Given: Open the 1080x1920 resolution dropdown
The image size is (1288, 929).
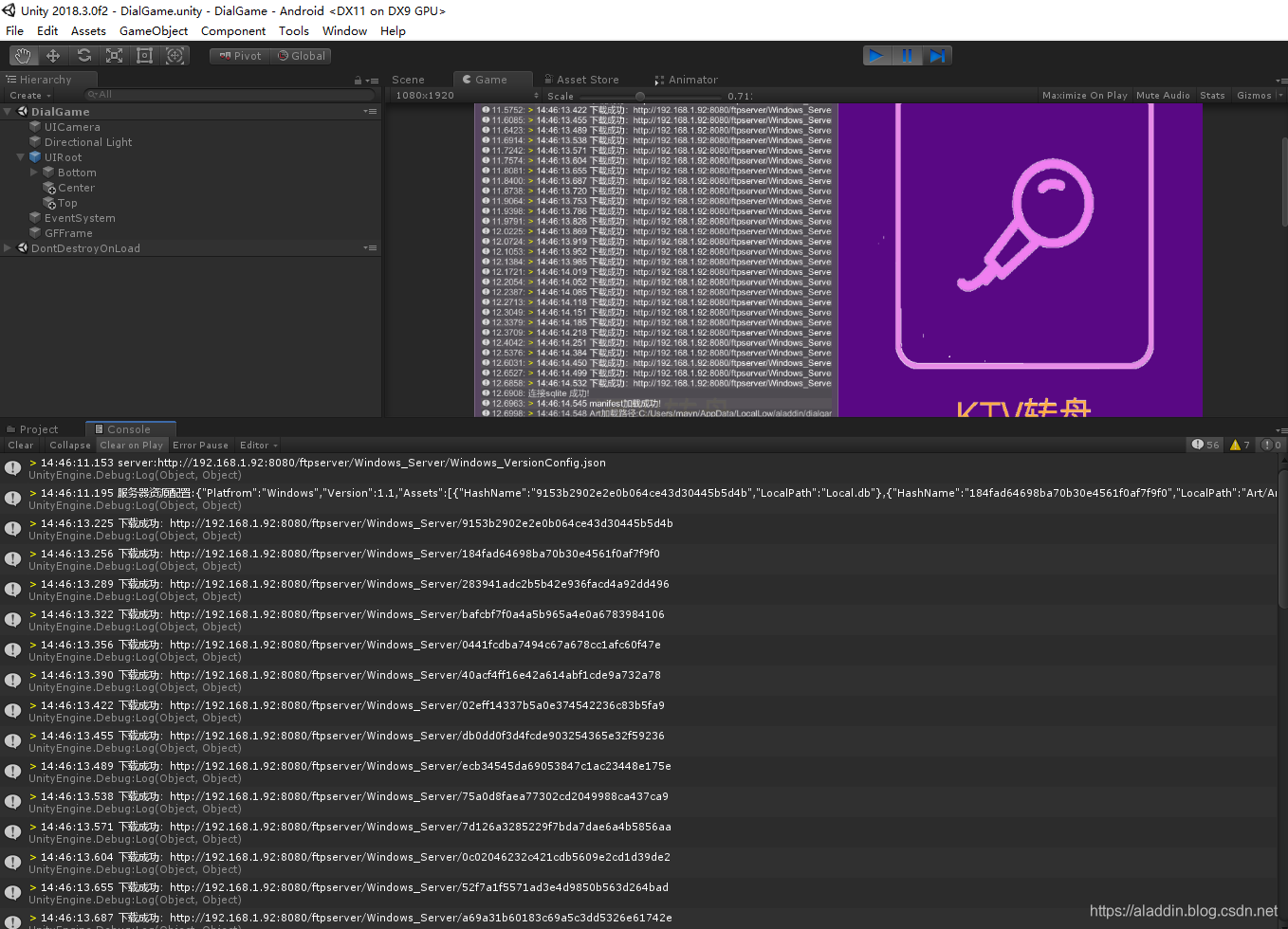Looking at the screenshot, I should [x=465, y=96].
